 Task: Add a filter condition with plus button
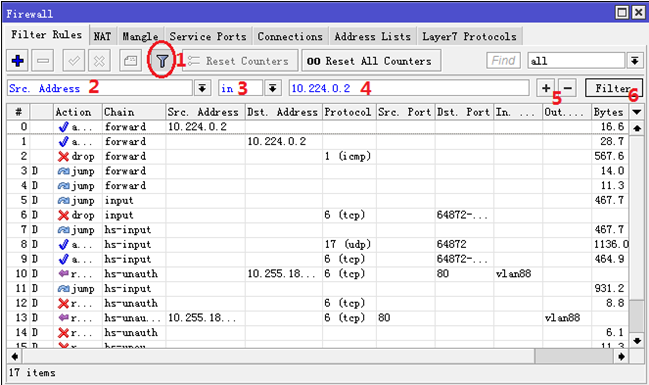pos(546,88)
